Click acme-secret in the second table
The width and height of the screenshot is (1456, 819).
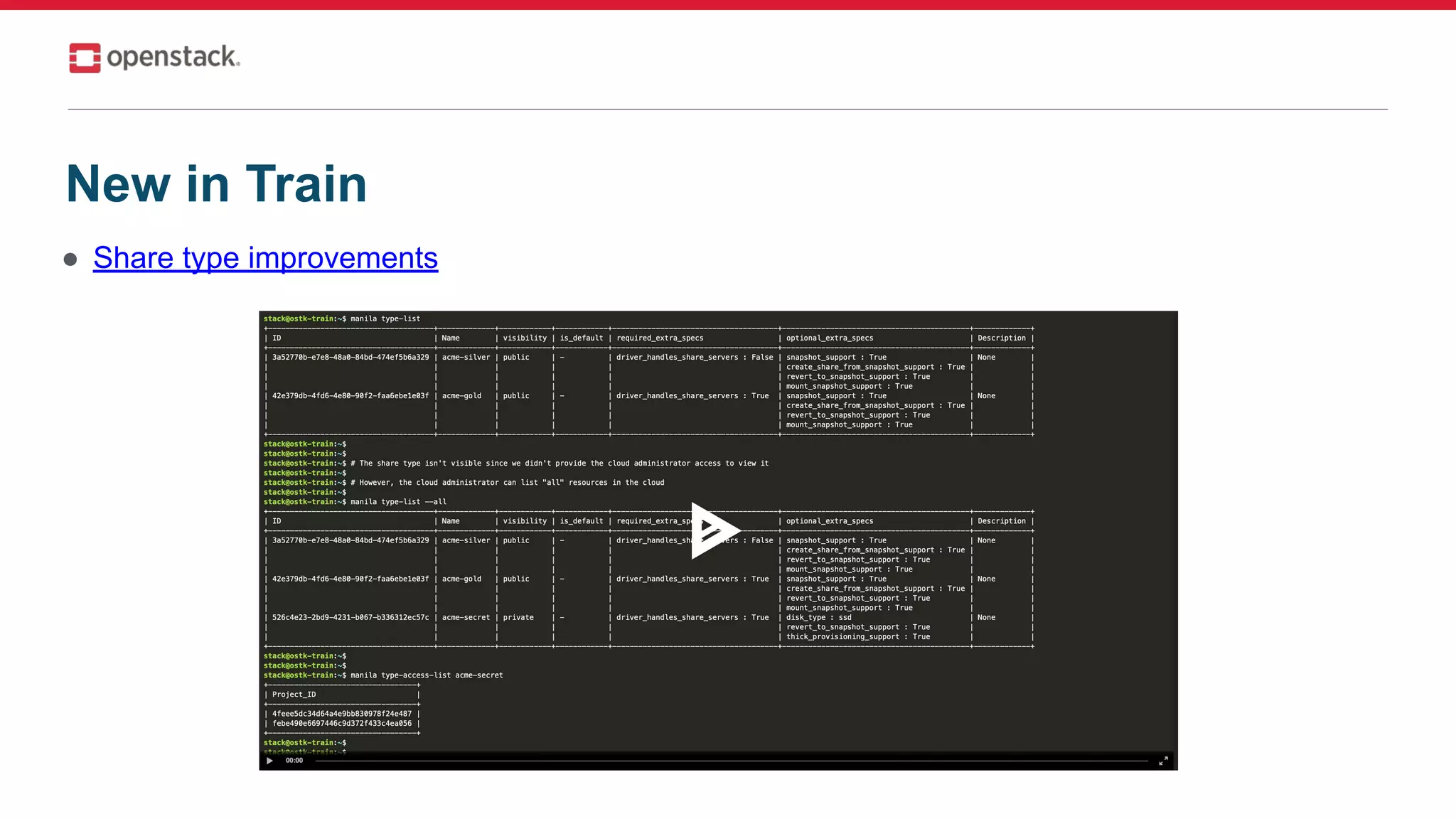(466, 618)
